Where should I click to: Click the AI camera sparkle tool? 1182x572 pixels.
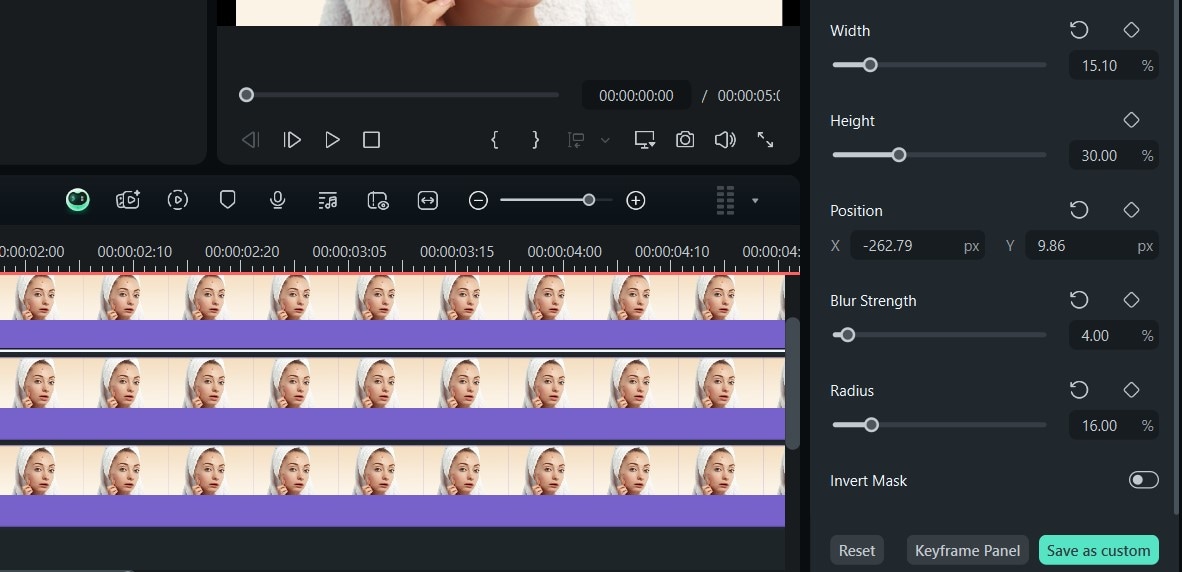(128, 200)
